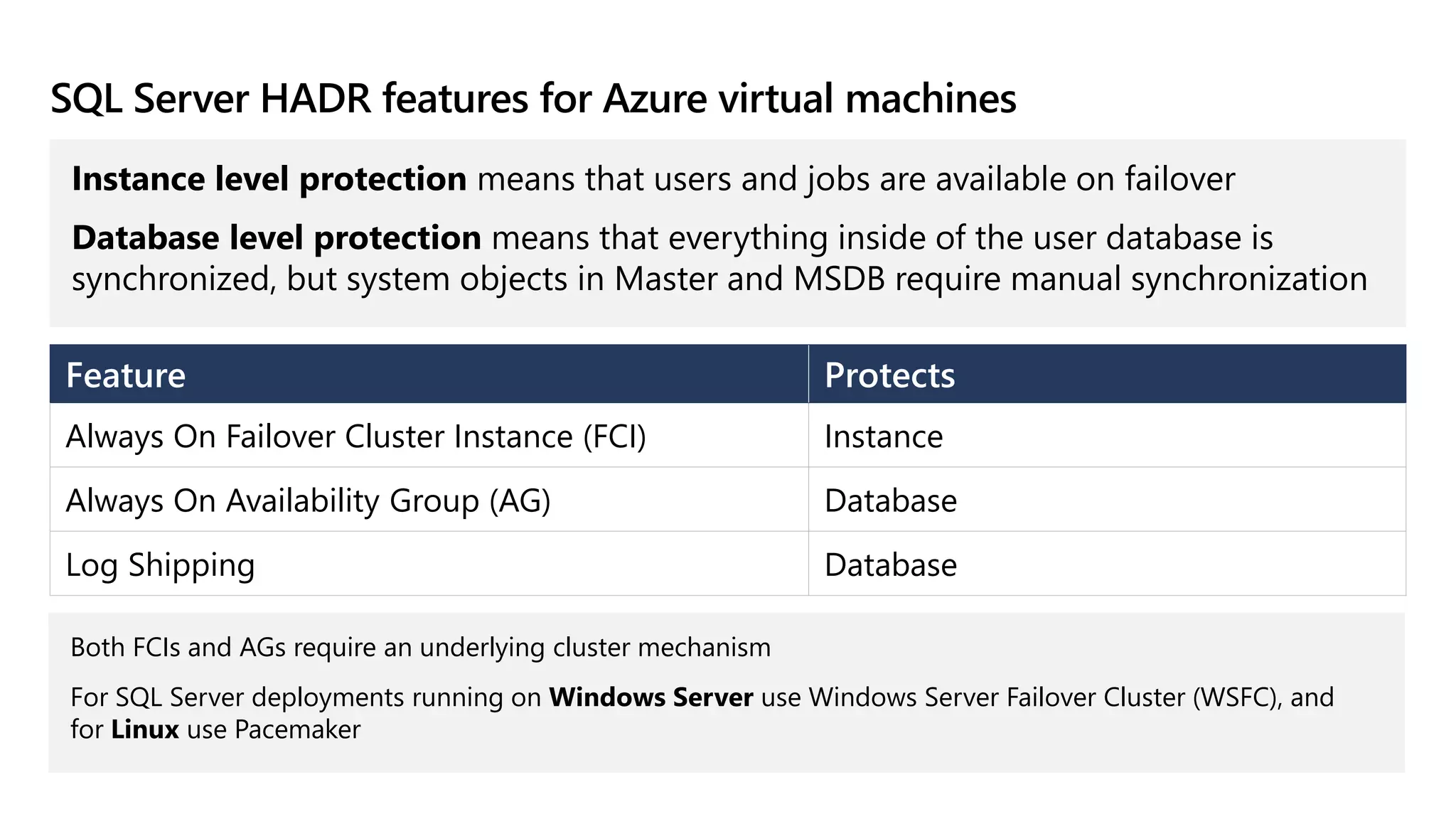Click the Always On Failover Cluster Instance cell
Screen dimensions: 1456x819
[355, 437]
